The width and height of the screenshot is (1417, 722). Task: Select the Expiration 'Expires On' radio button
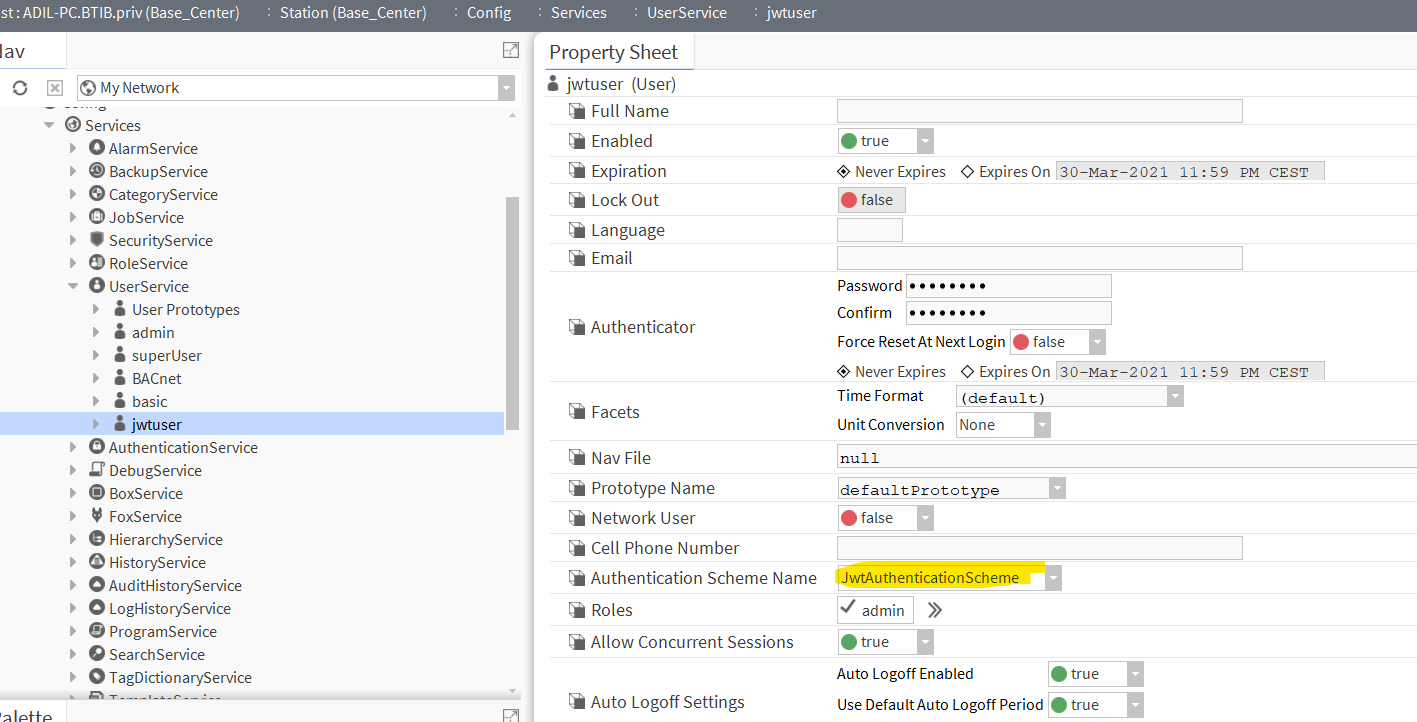(967, 172)
